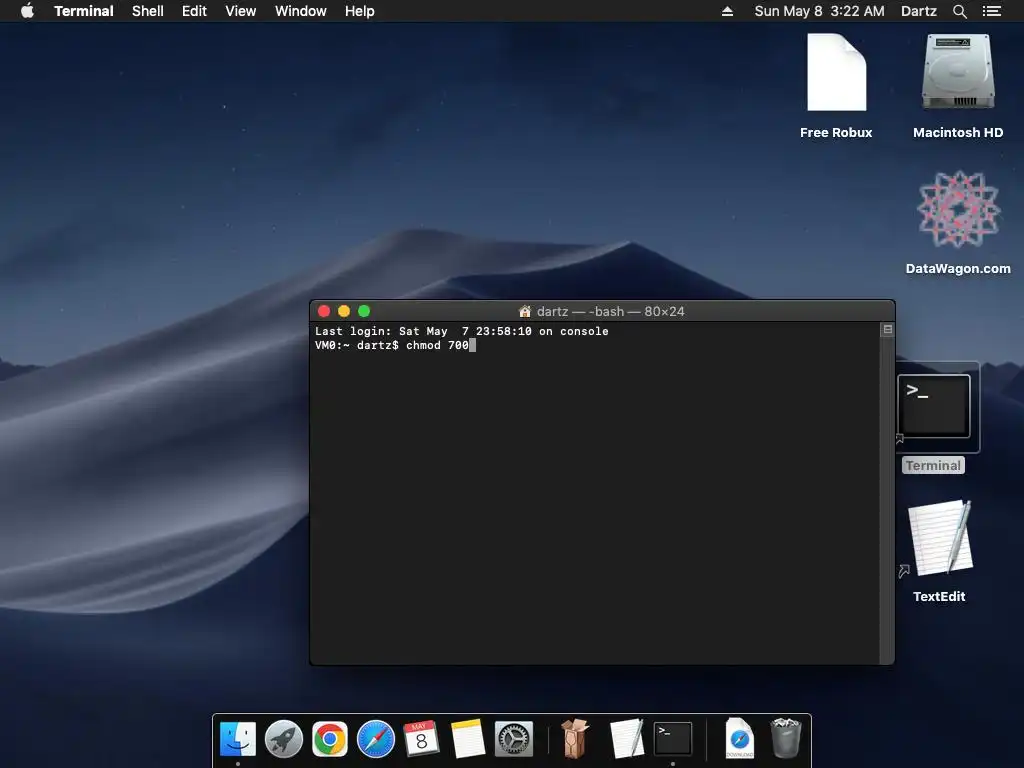Screen dimensions: 1024x768
Task: Click the Last login line in Terminal
Action: click(462, 331)
